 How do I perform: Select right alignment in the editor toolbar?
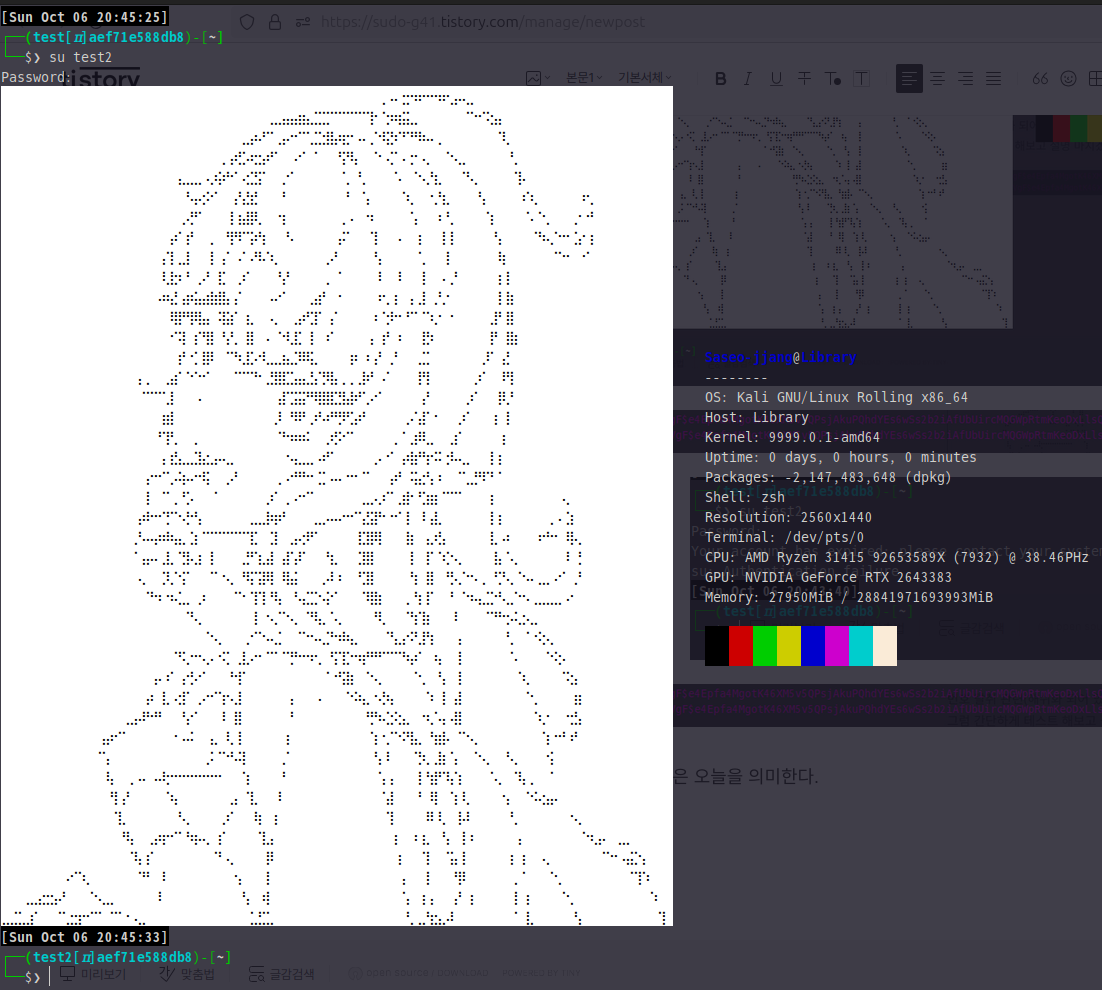click(965, 79)
